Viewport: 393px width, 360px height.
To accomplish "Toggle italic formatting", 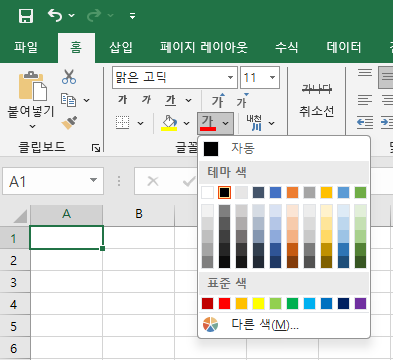I will pyautogui.click(x=146, y=100).
